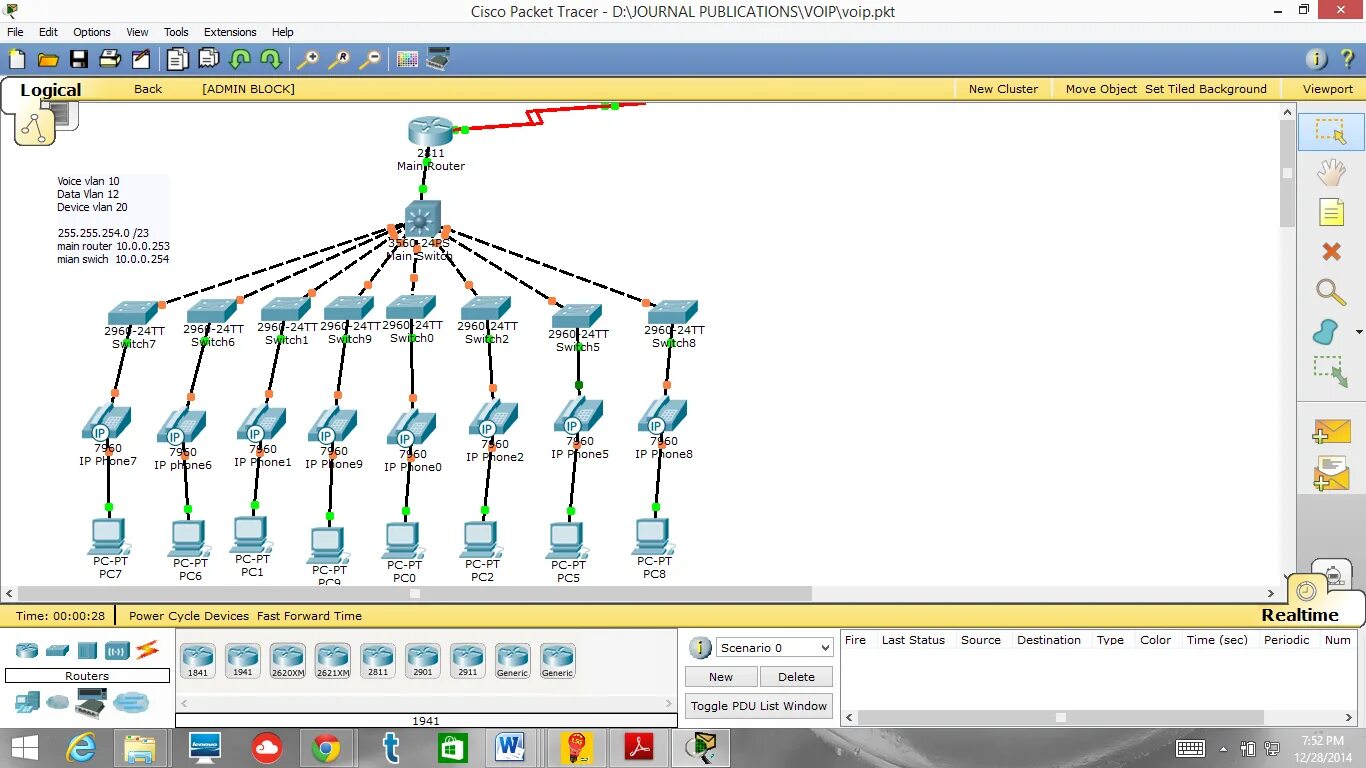Image resolution: width=1366 pixels, height=768 pixels.
Task: Save the network file with floppy icon
Action: 79,59
